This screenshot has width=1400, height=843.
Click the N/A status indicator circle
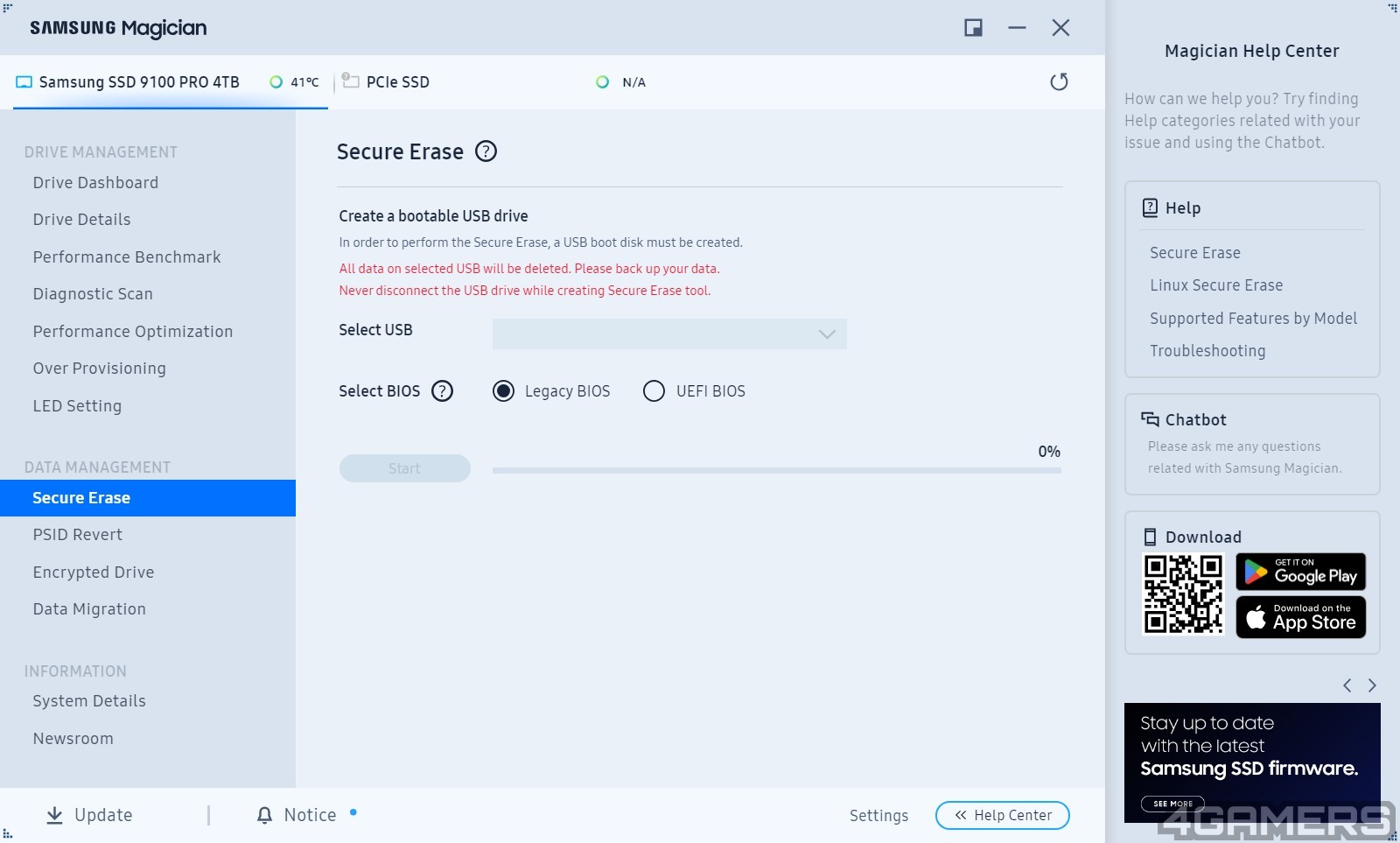[602, 82]
